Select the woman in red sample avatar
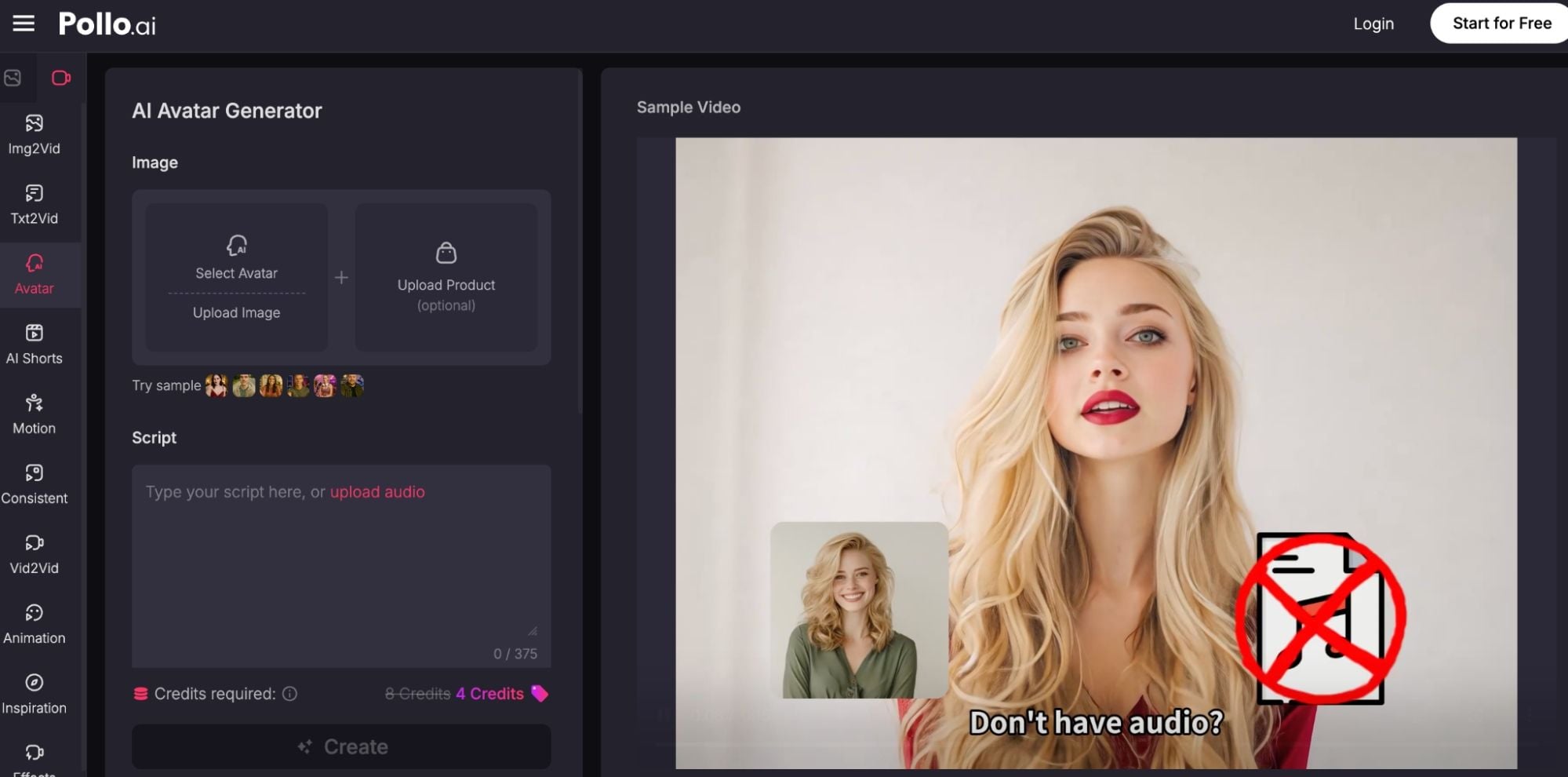The height and width of the screenshot is (777, 1568). [x=218, y=385]
